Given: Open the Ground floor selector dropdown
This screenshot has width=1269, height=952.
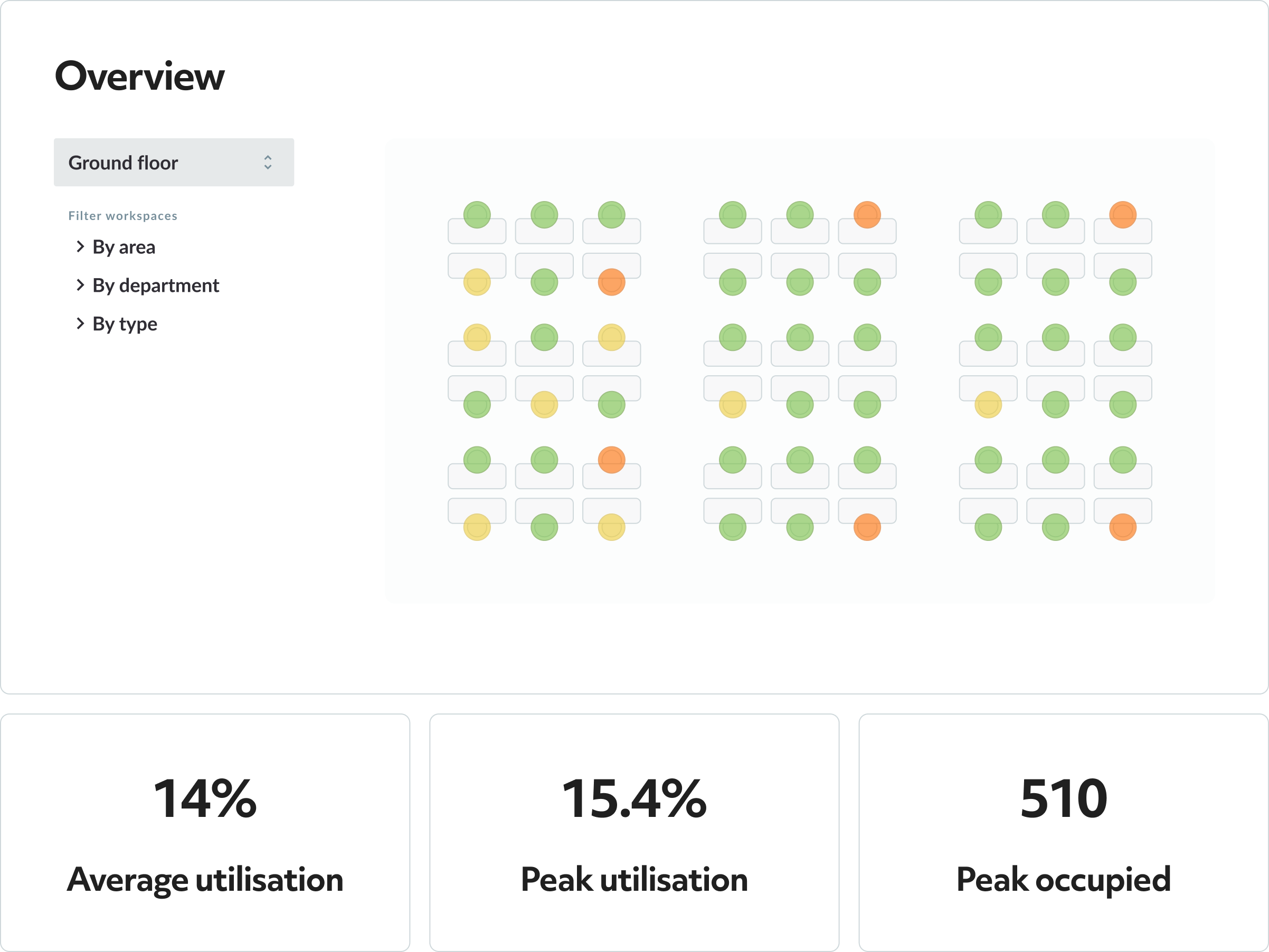Looking at the screenshot, I should click(x=174, y=163).
